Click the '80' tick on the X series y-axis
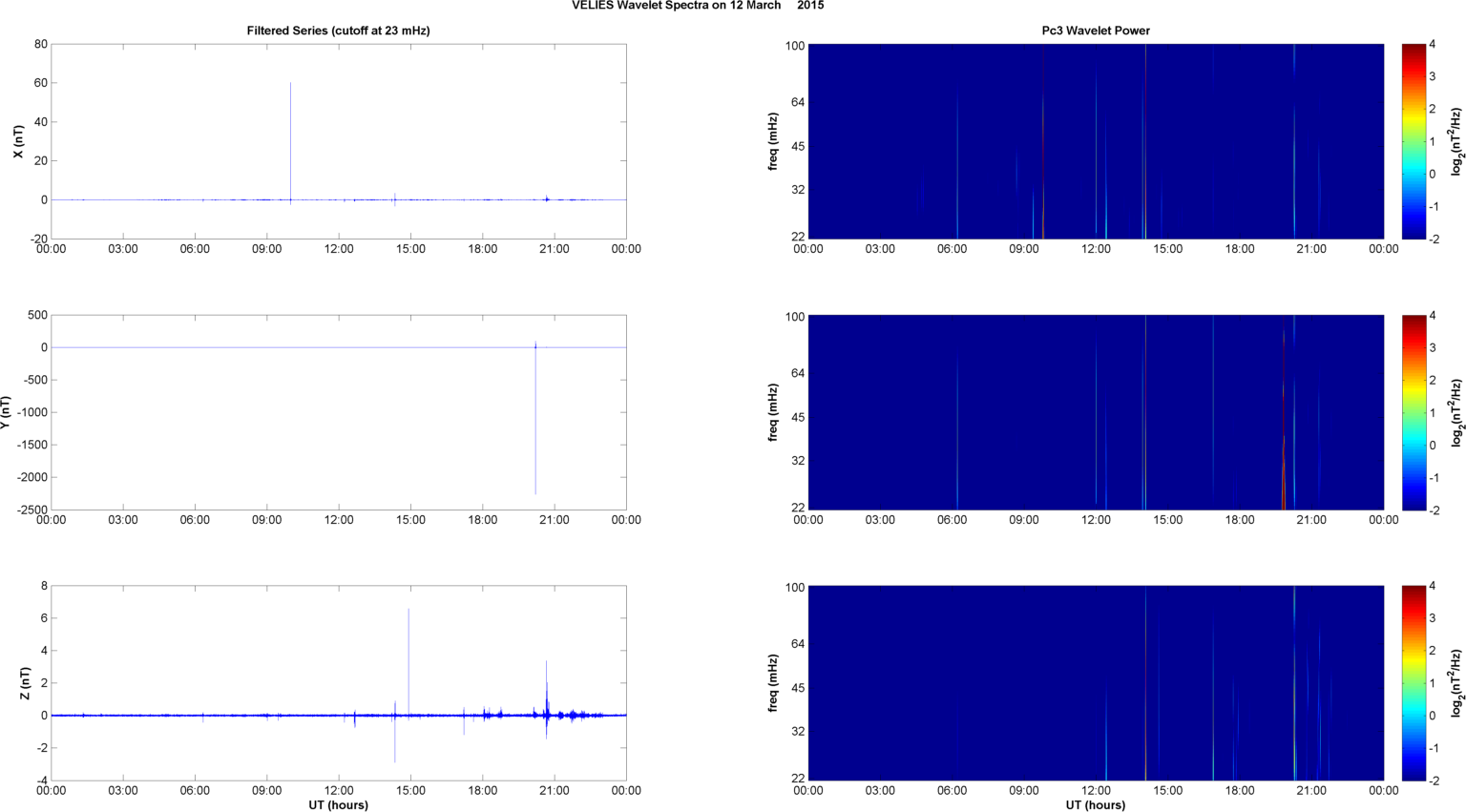 coord(40,44)
